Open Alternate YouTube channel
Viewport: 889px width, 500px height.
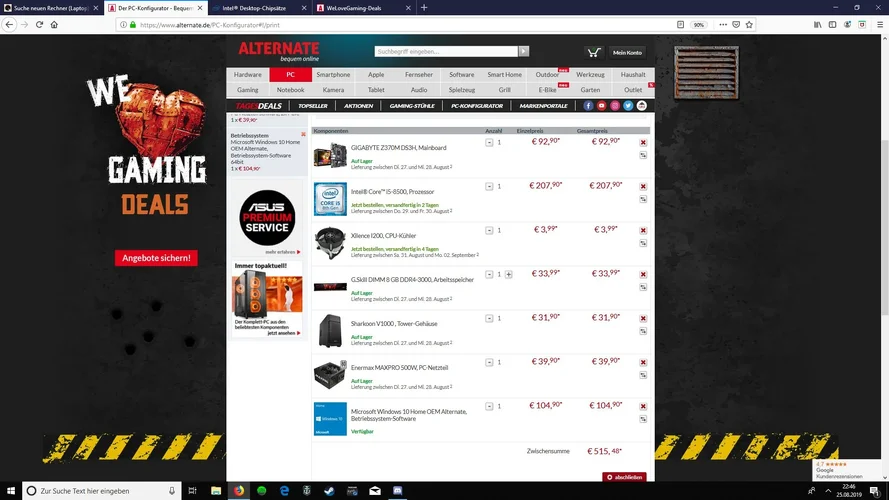[602, 106]
